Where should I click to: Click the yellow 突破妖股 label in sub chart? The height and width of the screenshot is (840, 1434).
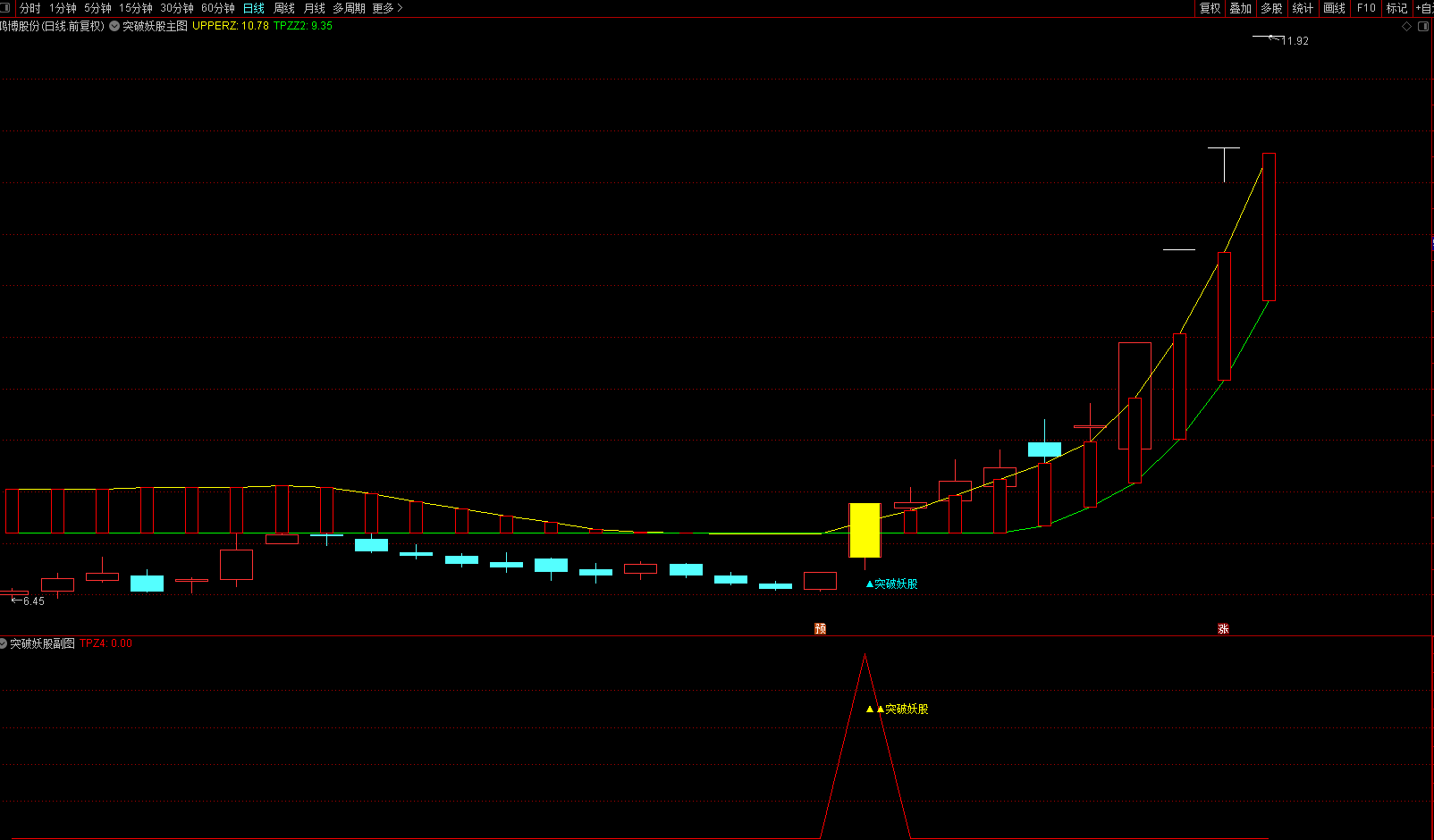pyautogui.click(x=907, y=709)
